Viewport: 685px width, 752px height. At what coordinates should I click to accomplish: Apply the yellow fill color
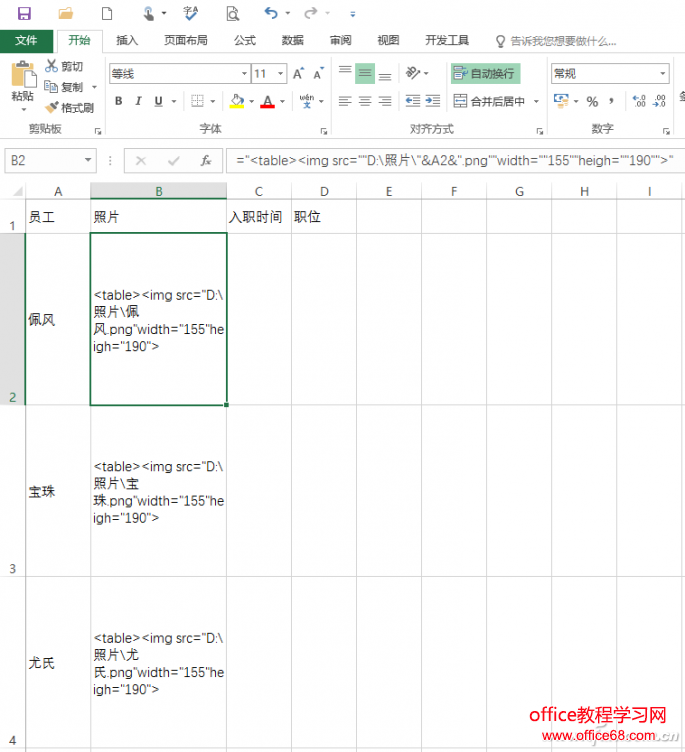pos(237,101)
